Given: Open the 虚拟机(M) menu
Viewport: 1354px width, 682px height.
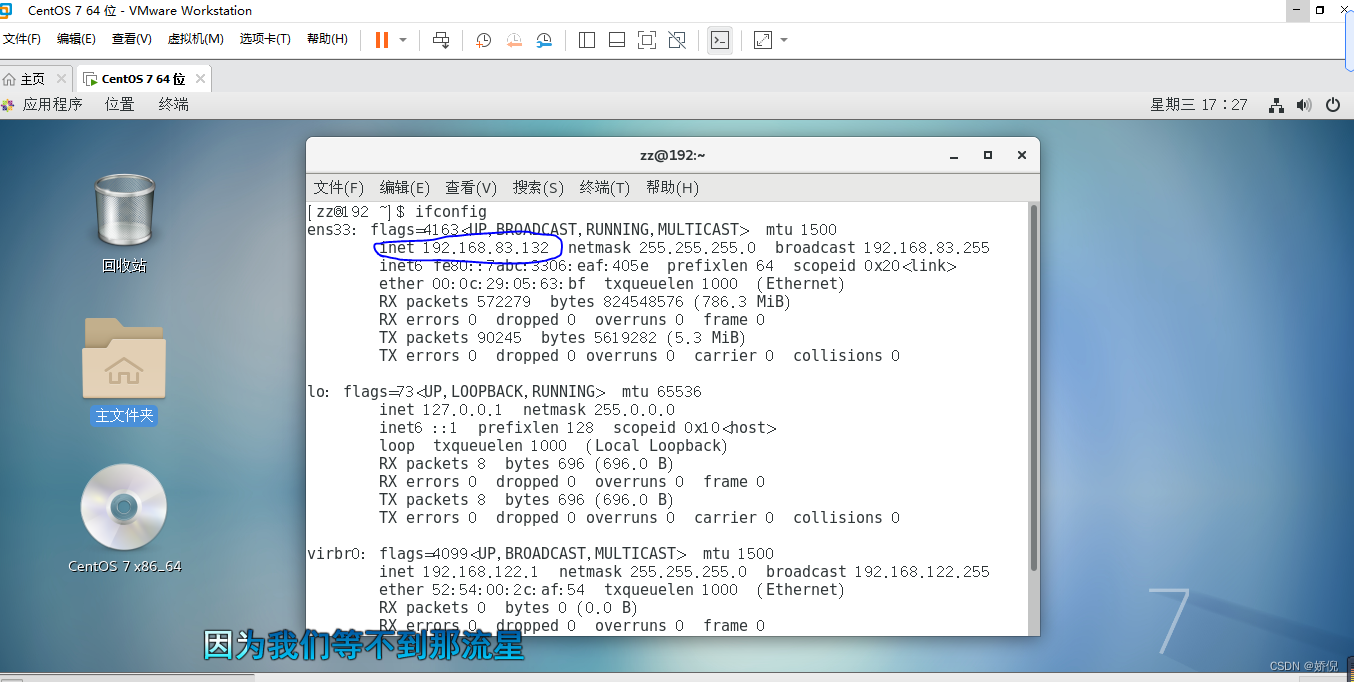Looking at the screenshot, I should pyautogui.click(x=195, y=39).
